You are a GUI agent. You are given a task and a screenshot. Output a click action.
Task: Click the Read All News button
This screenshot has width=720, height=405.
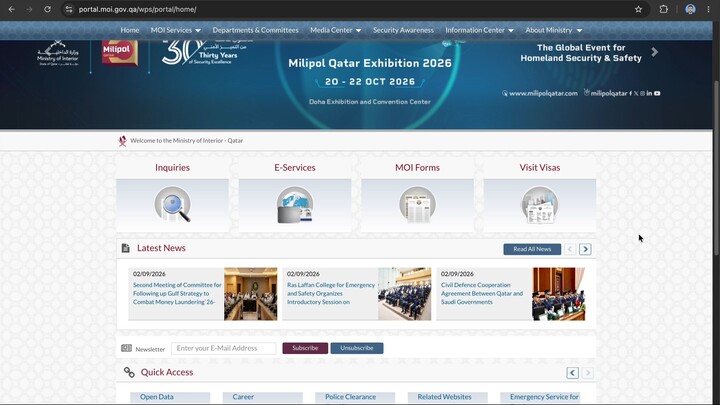[x=532, y=249]
